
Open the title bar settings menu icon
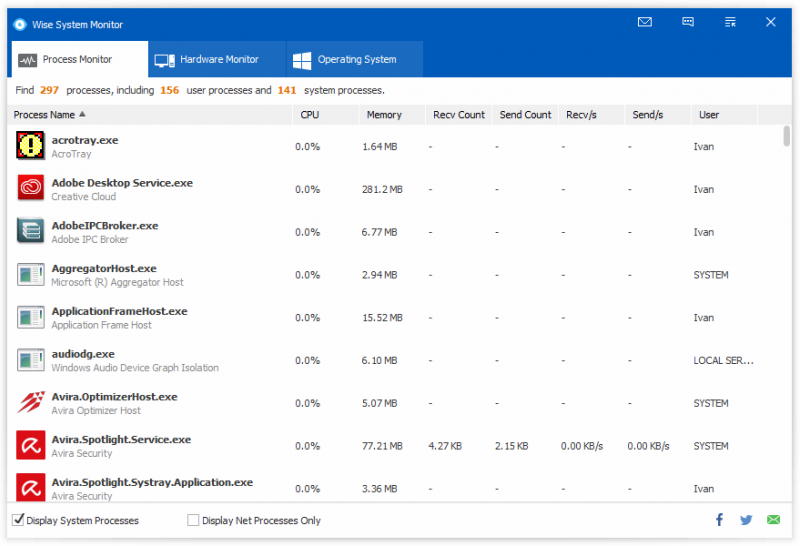click(x=730, y=22)
